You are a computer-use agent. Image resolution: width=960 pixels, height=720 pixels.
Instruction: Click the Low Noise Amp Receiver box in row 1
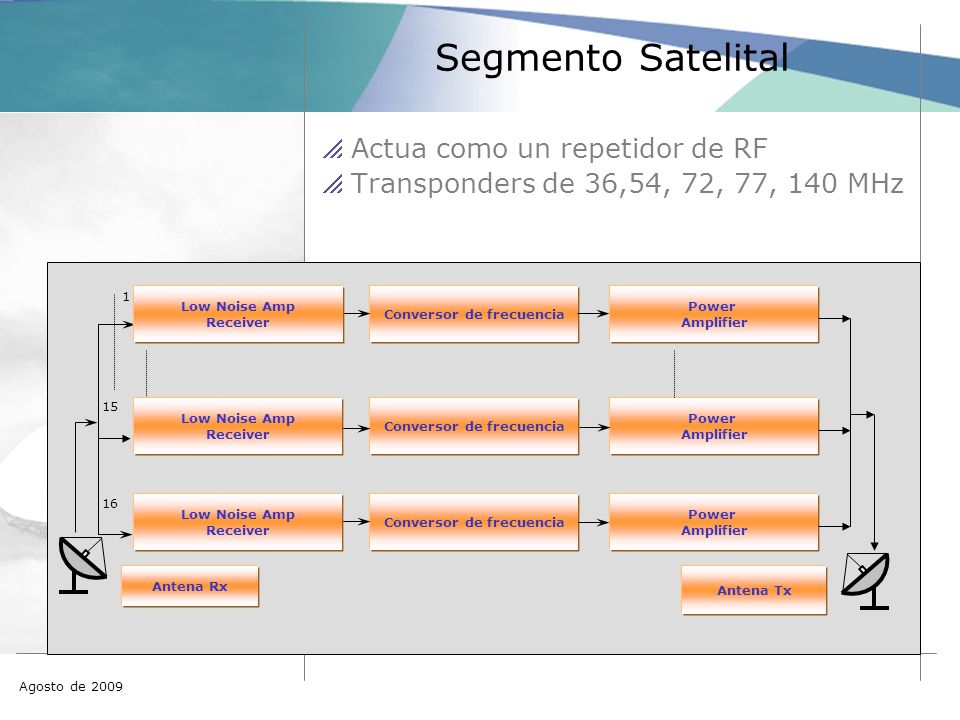coord(238,314)
